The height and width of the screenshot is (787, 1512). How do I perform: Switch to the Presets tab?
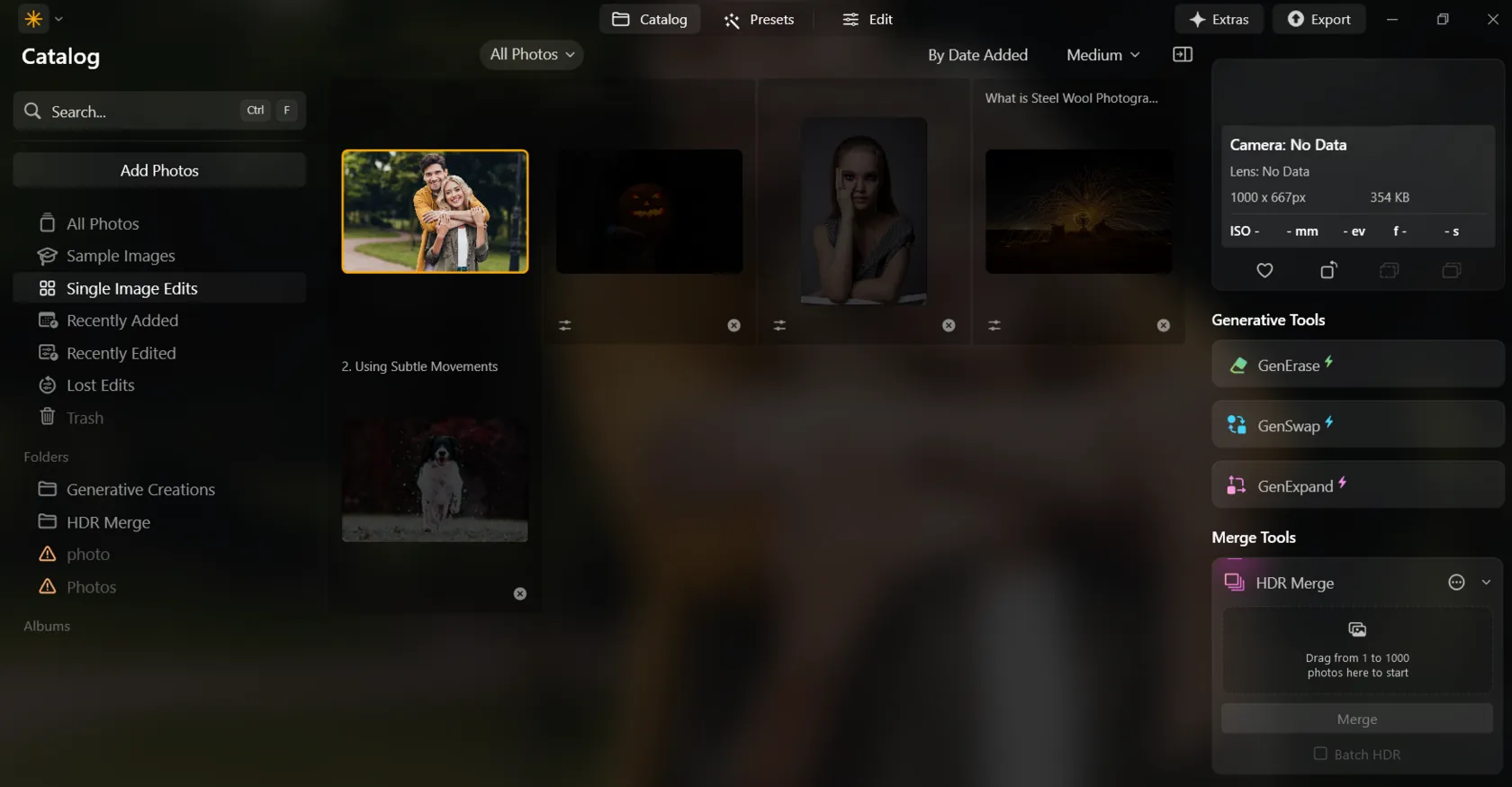[x=759, y=19]
